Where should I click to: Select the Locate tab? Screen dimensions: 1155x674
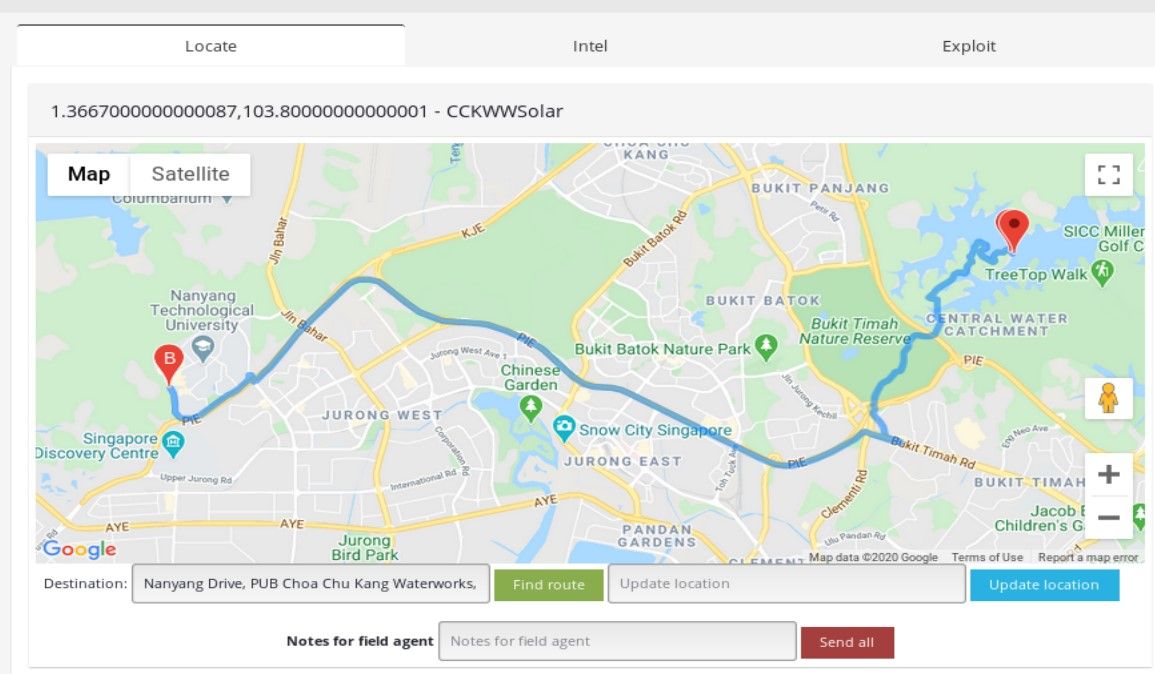click(211, 46)
